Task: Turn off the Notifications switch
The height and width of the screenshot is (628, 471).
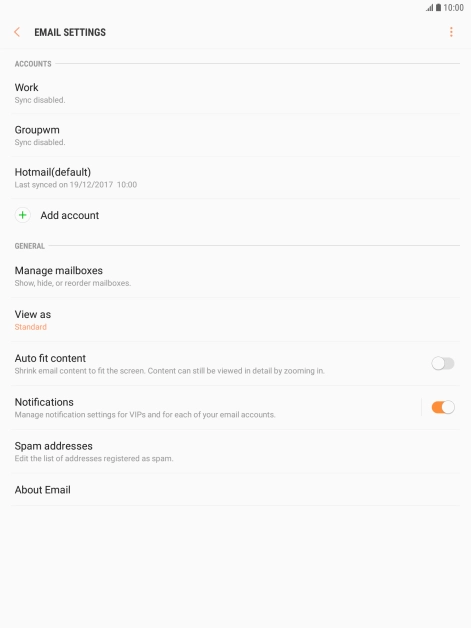Action: click(443, 407)
